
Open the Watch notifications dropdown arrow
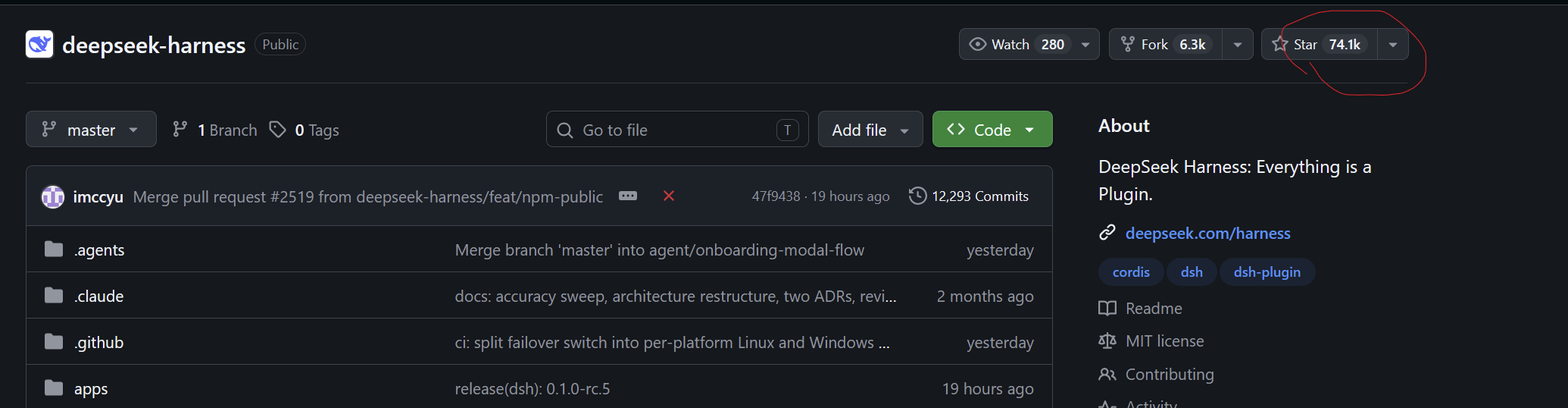(x=1085, y=44)
